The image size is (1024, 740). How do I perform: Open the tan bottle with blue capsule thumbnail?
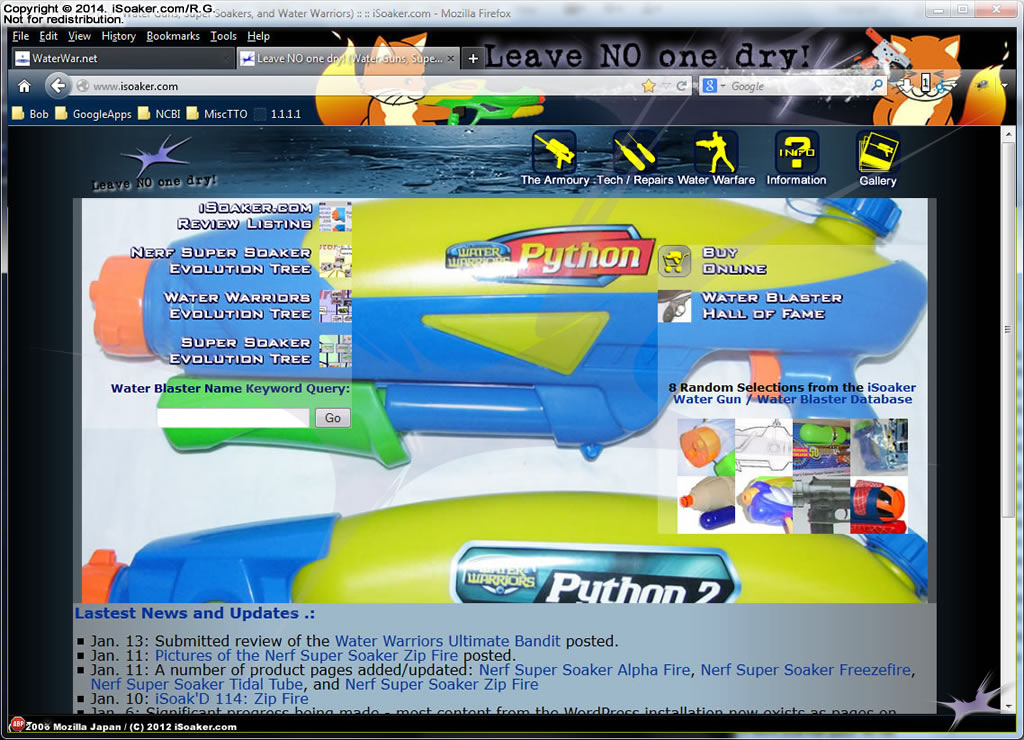[706, 505]
